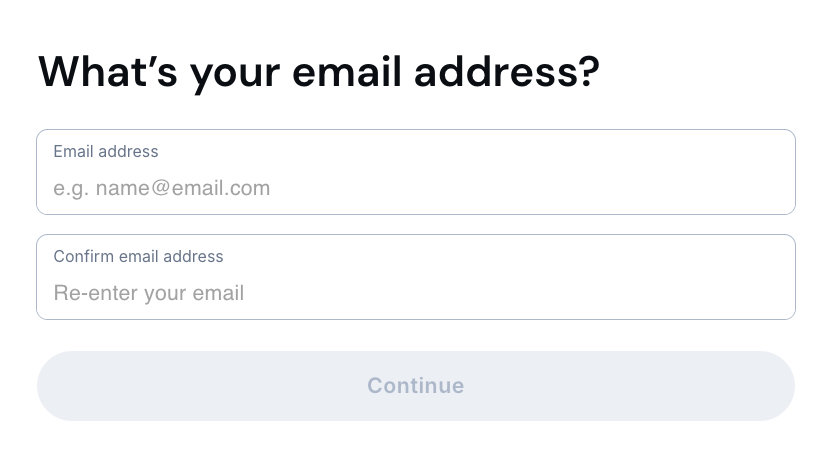The width and height of the screenshot is (840, 462).
Task: Tap the greyed-out Continue pill button
Action: click(x=415, y=386)
